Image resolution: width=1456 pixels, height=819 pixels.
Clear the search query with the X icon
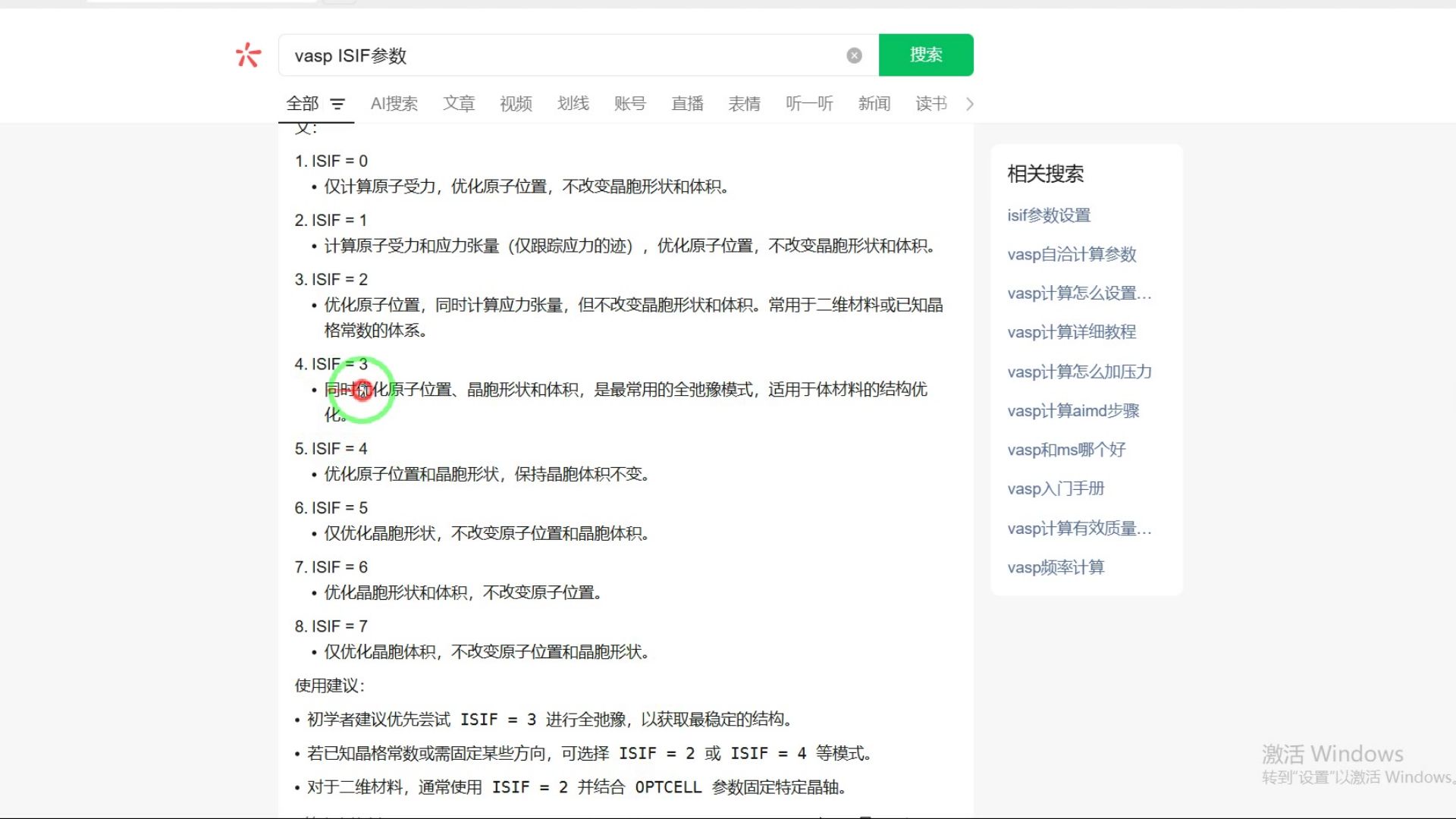click(854, 55)
